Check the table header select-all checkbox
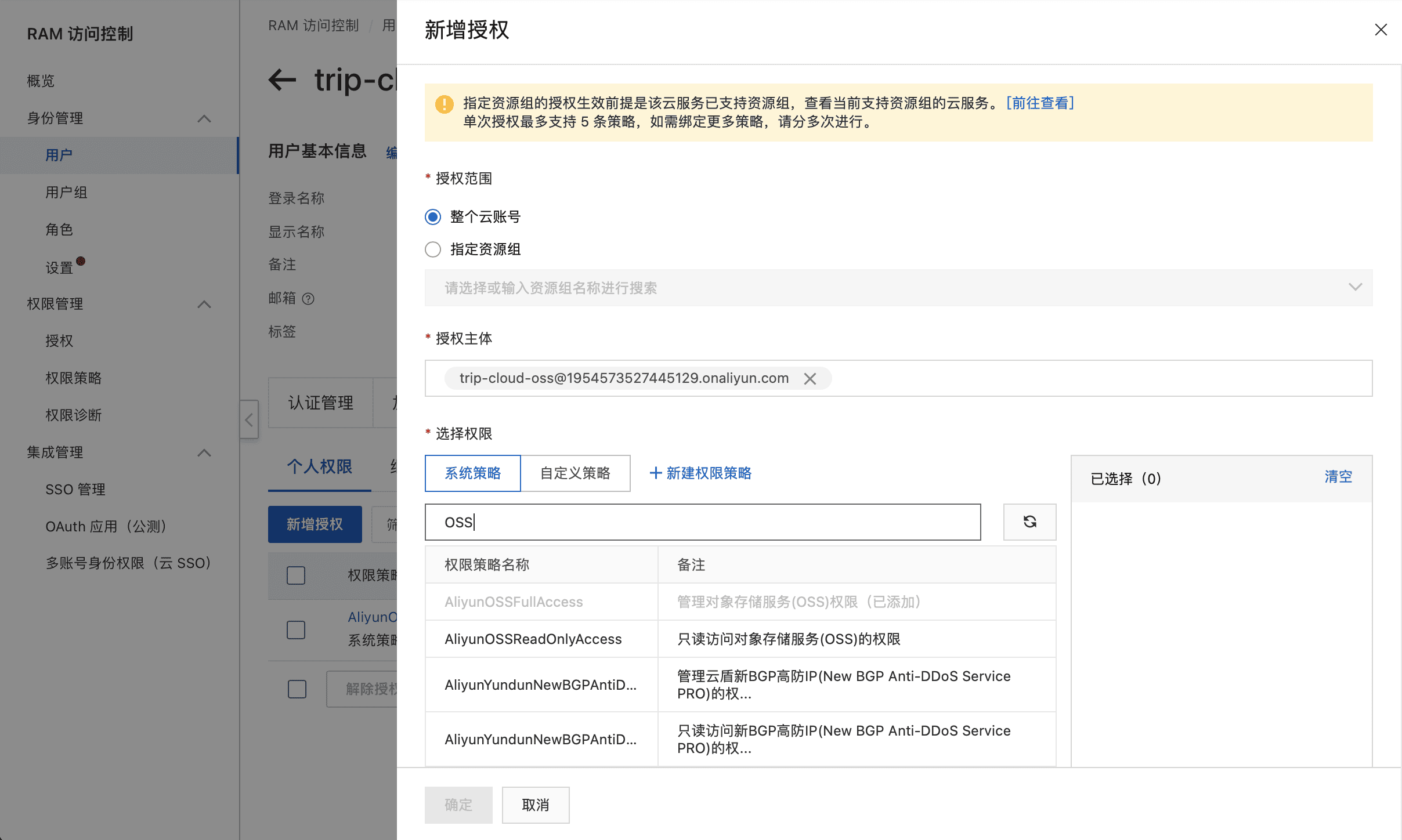The width and height of the screenshot is (1402, 840). (296, 575)
